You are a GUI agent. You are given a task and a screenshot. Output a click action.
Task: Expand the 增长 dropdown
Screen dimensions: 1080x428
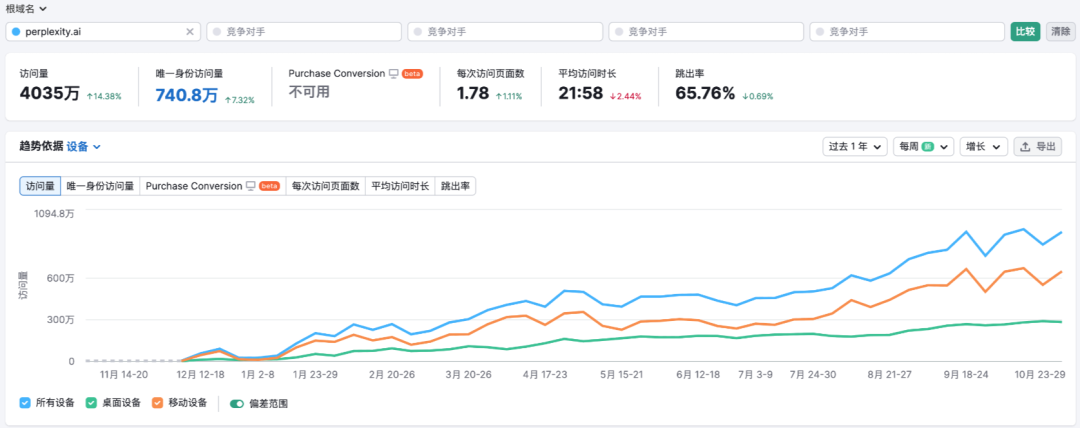coord(984,147)
